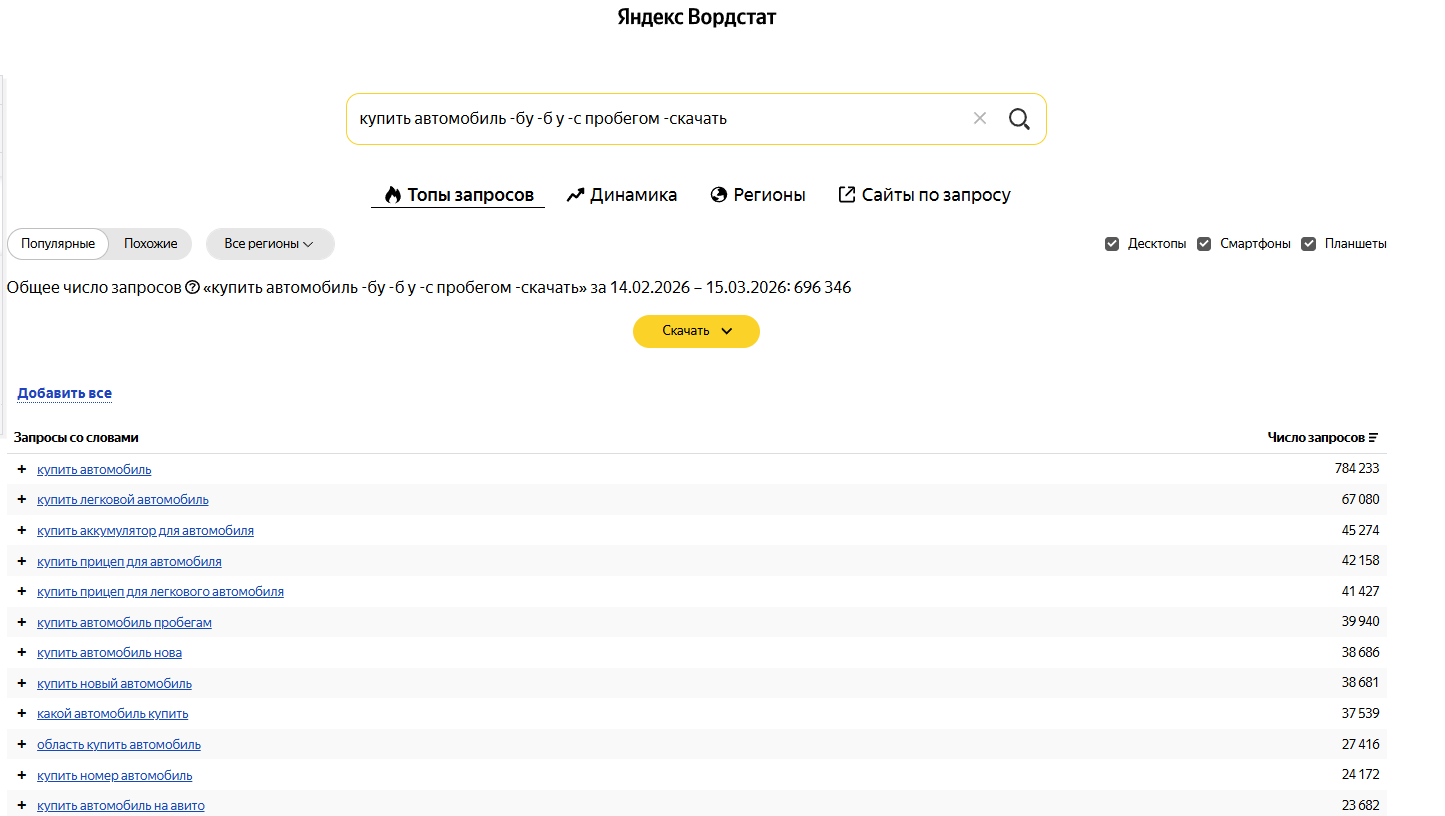Uncheck the Планшеты checkbox
1445x816 pixels.
[1308, 244]
